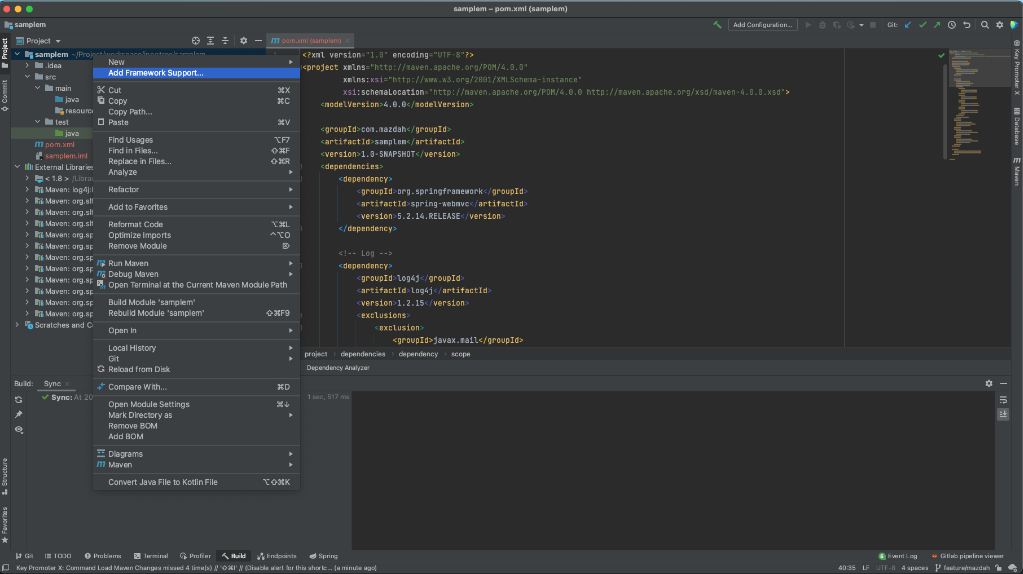The width and height of the screenshot is (1023, 574).
Task: Click the eye view options icon in Build panel
Action: pyautogui.click(x=18, y=430)
